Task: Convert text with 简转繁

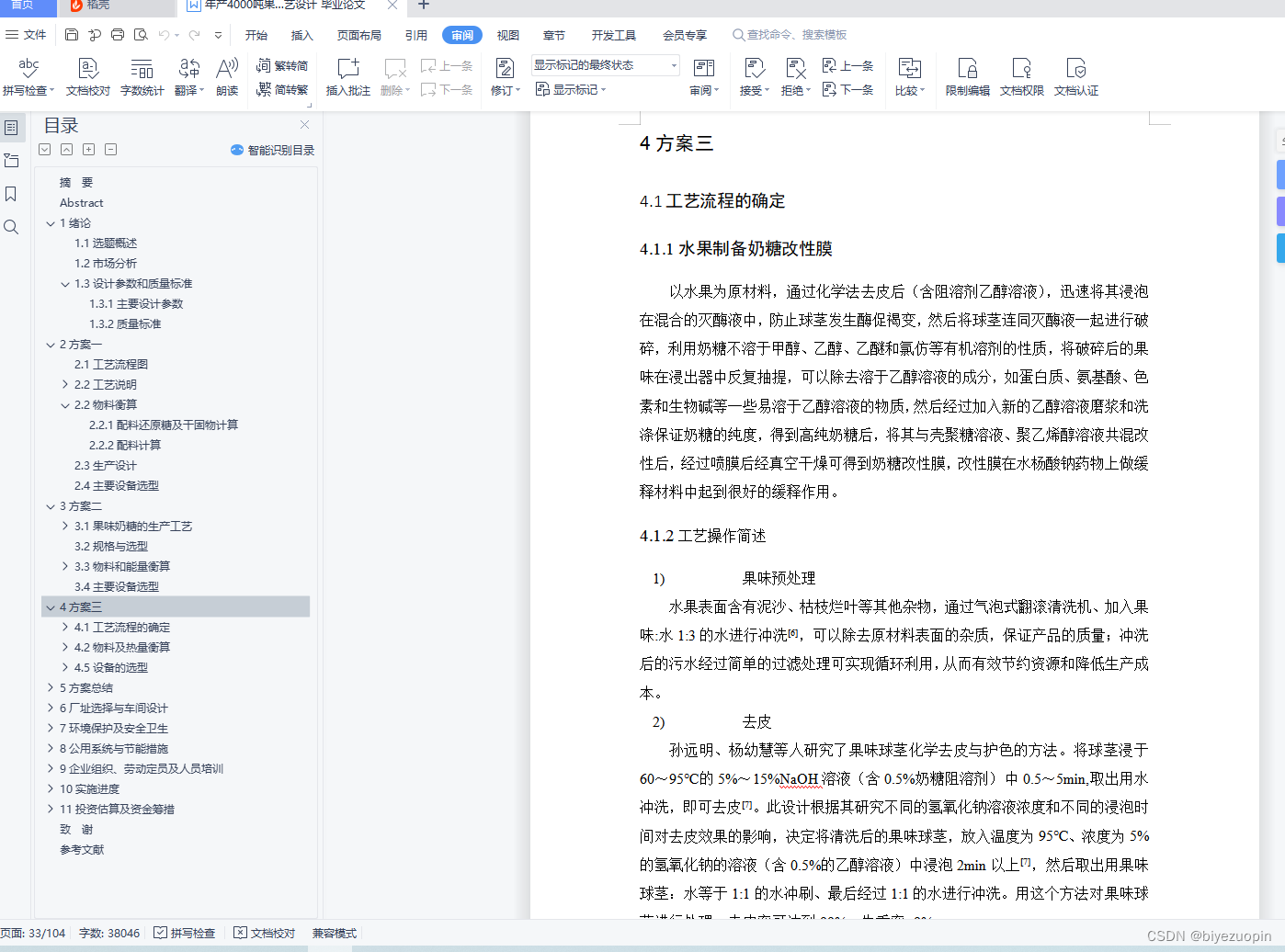Action: pyautogui.click(x=282, y=90)
